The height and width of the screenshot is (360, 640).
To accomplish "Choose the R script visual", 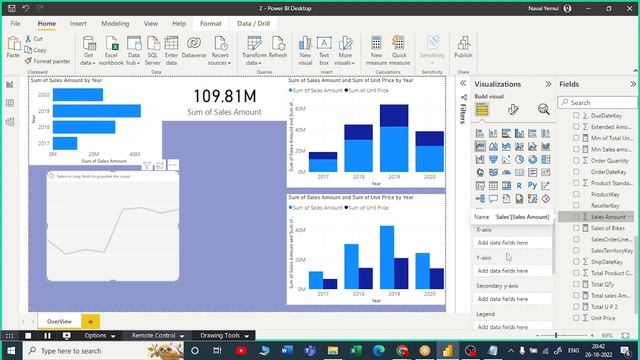I will click(519, 185).
